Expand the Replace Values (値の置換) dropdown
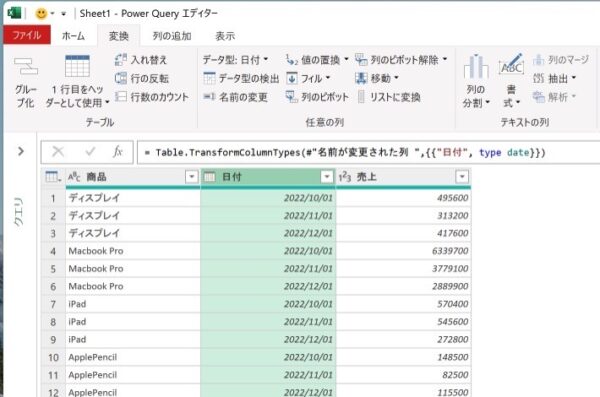Viewport: 600px width, 397px height. (346, 59)
